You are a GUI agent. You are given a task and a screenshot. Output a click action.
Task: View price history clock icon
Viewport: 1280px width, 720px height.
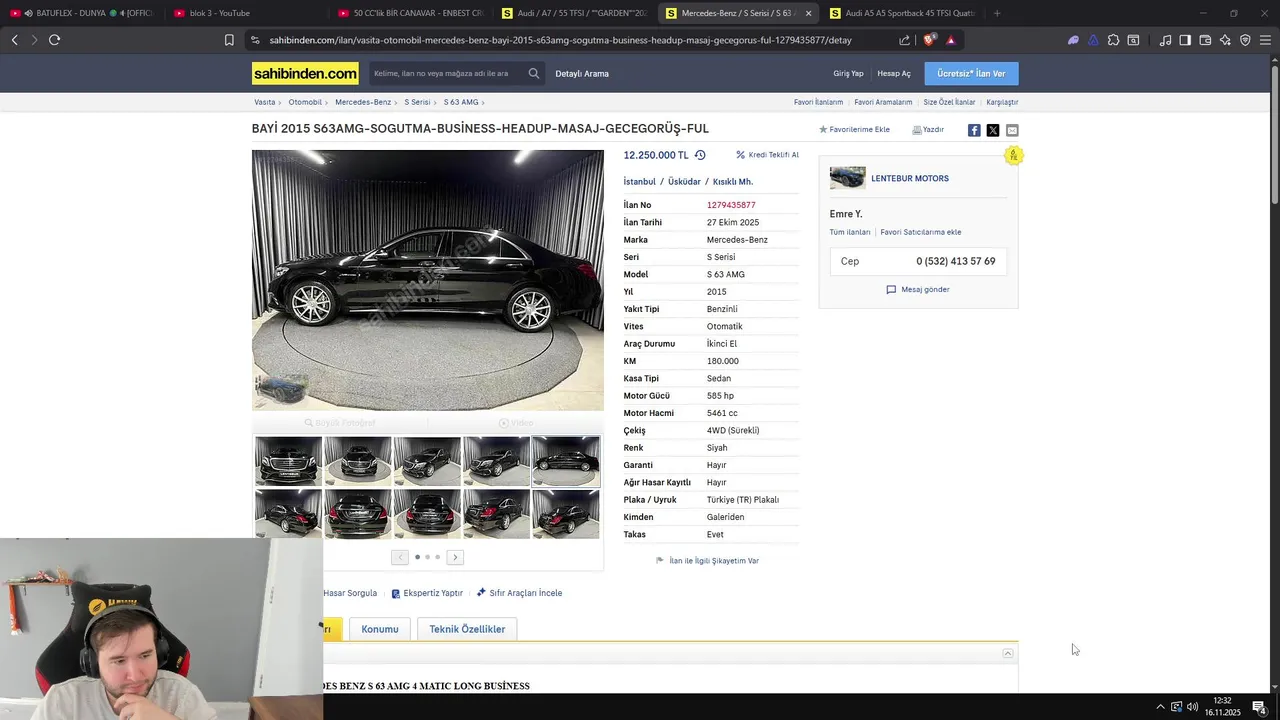click(700, 155)
